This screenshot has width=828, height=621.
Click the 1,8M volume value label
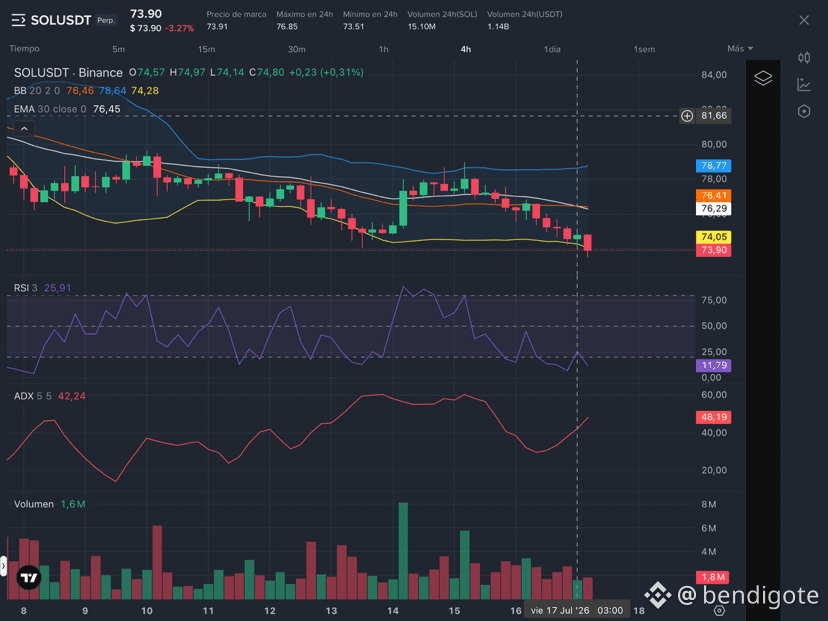[713, 577]
